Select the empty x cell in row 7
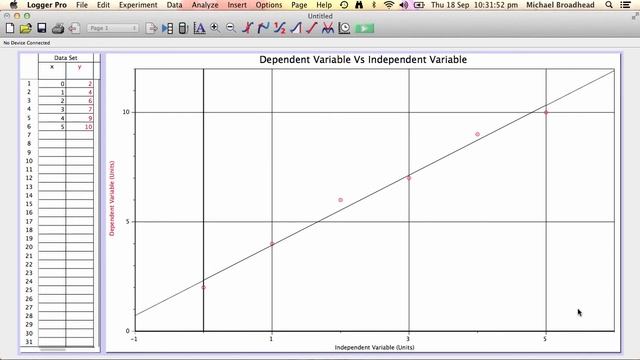The image size is (640, 360). [52, 135]
